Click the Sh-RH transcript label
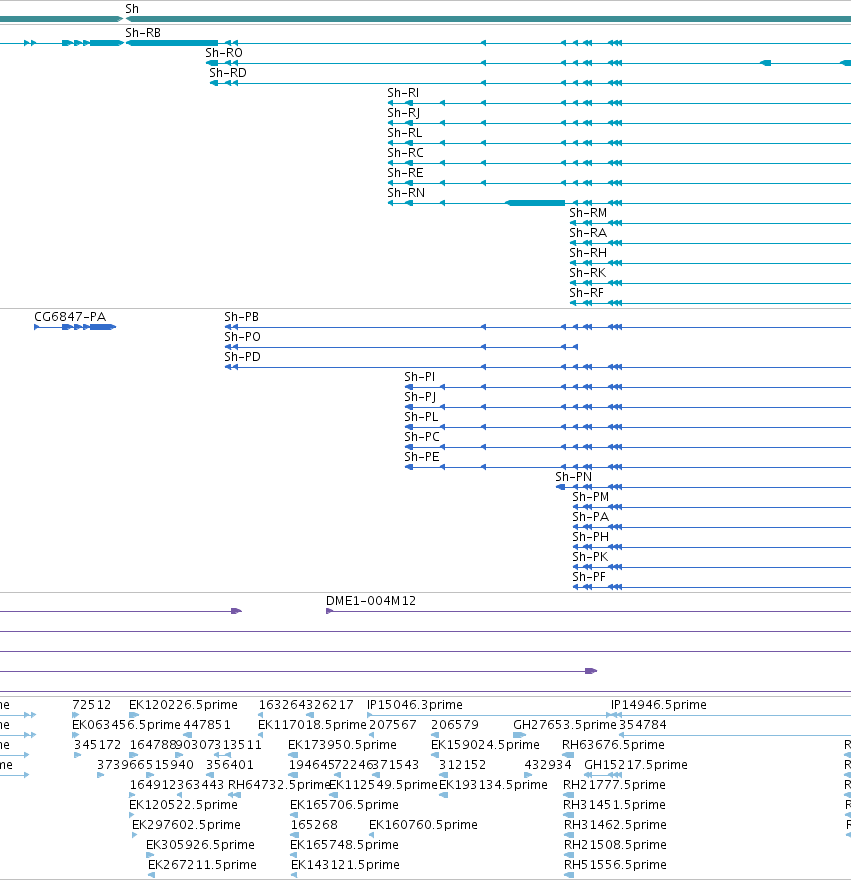Image resolution: width=851 pixels, height=880 pixels. pyautogui.click(x=588, y=253)
